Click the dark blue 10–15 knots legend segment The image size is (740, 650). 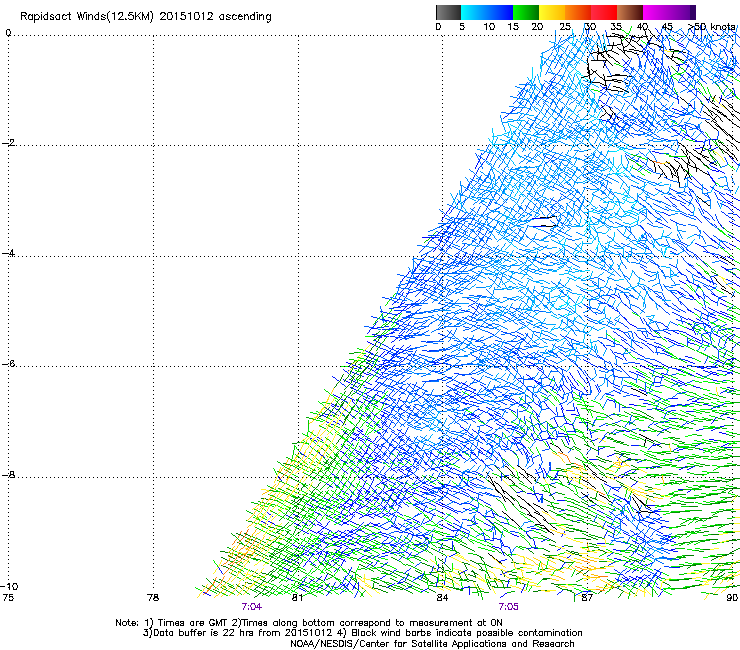[500, 12]
